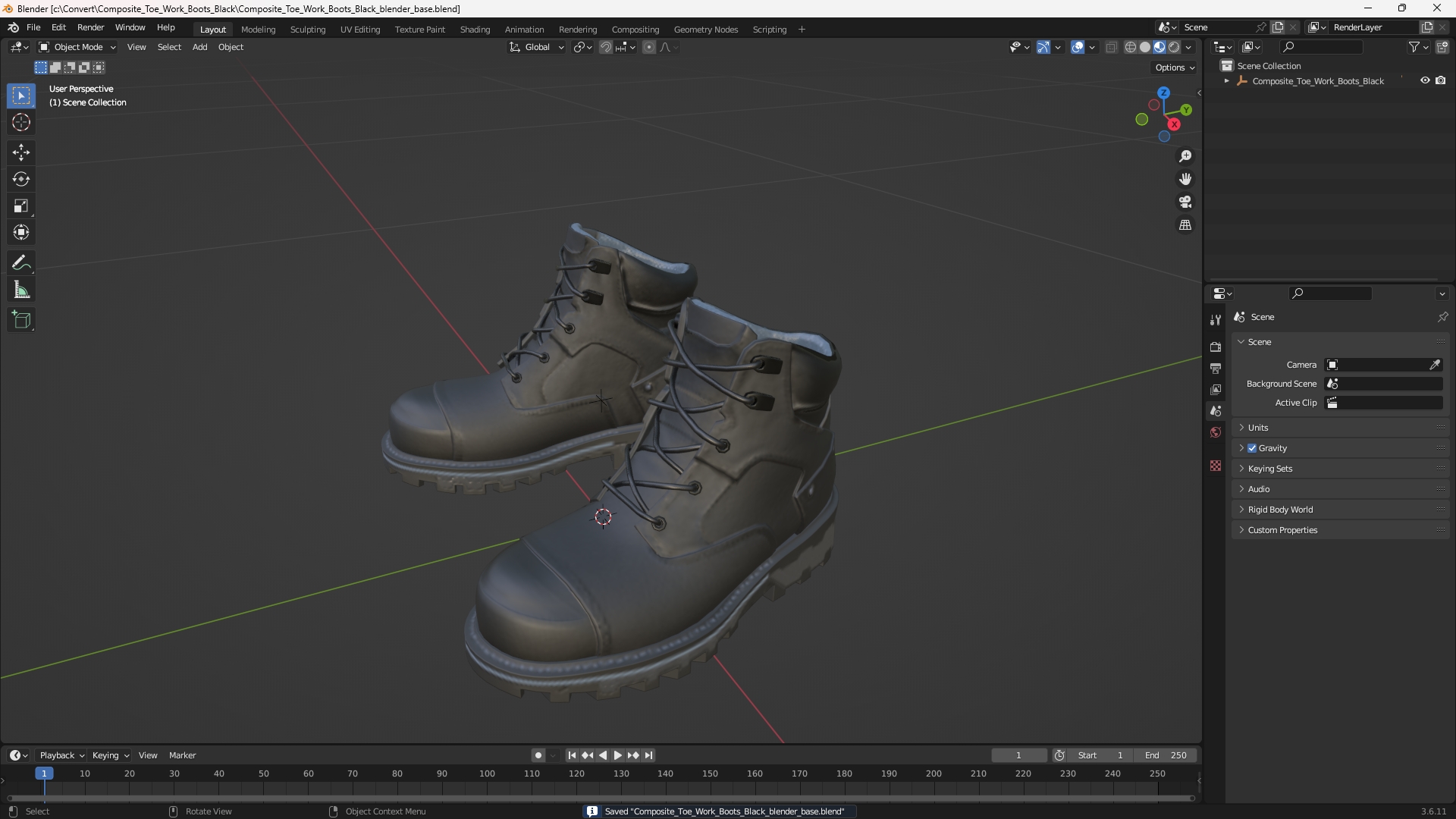1456x819 pixels.
Task: Switch to wireframe viewport shading
Action: pos(1131,47)
